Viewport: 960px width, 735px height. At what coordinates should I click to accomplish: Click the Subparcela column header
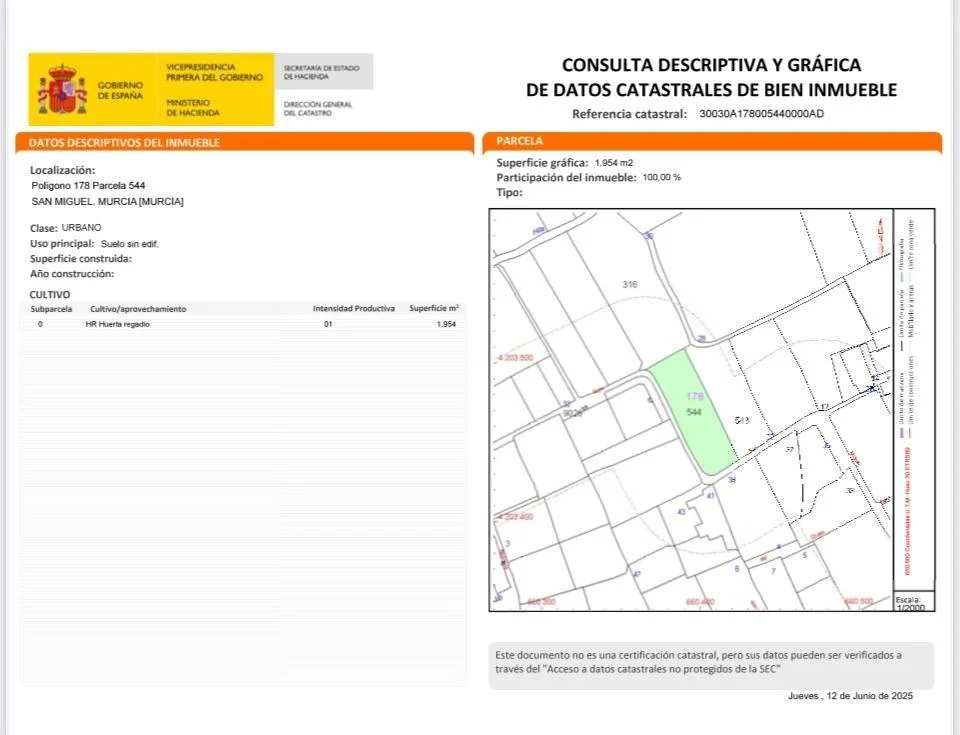51,309
